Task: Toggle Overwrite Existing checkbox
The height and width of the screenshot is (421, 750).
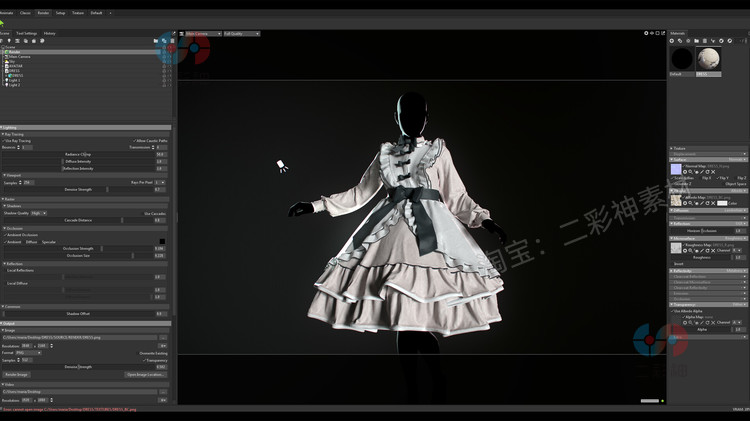Action: [x=153, y=353]
